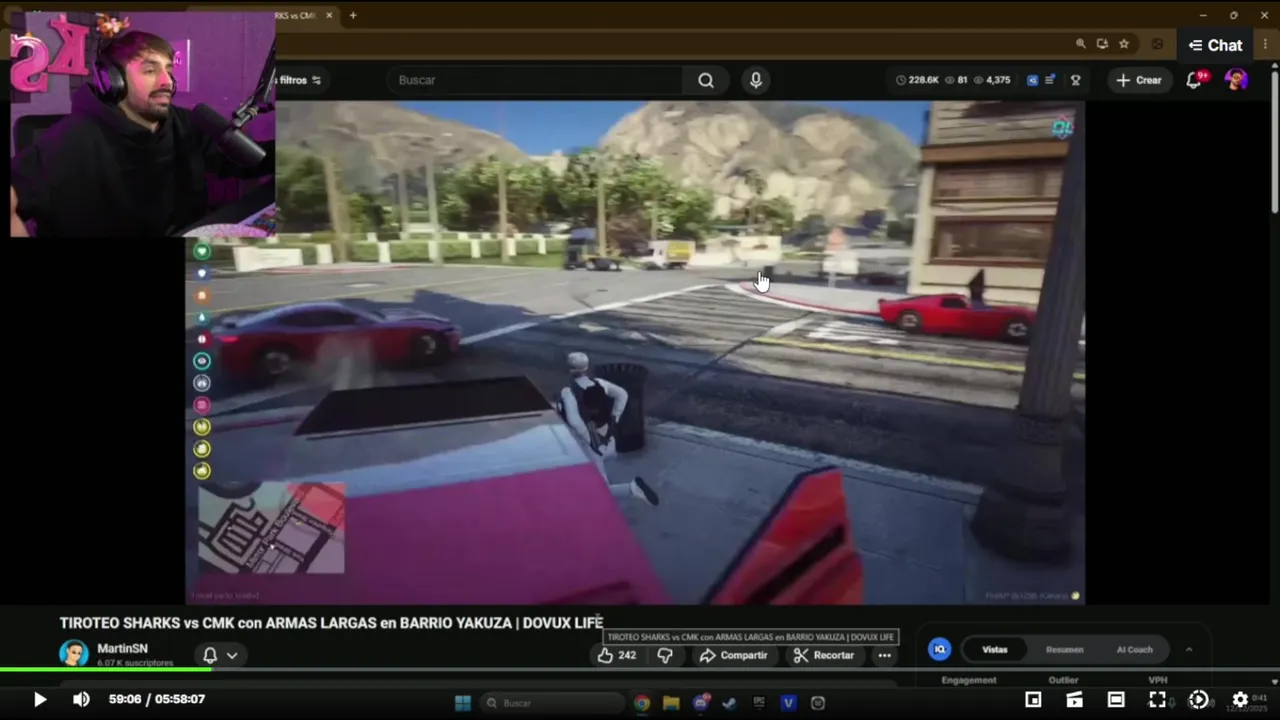This screenshot has height=720, width=1280.
Task: Select the Vistas tab
Action: click(x=994, y=649)
